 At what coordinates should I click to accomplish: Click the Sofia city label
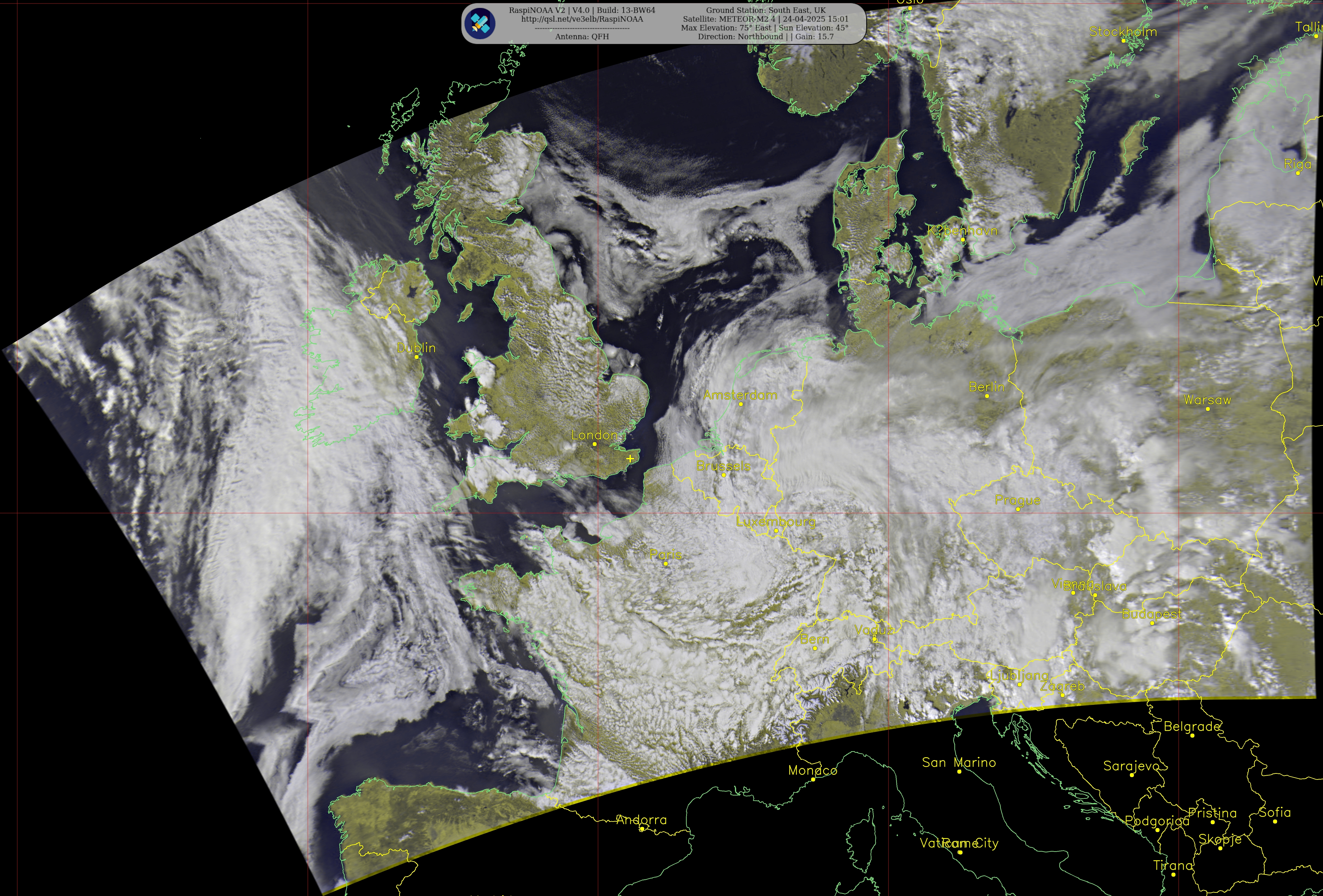(x=1274, y=812)
